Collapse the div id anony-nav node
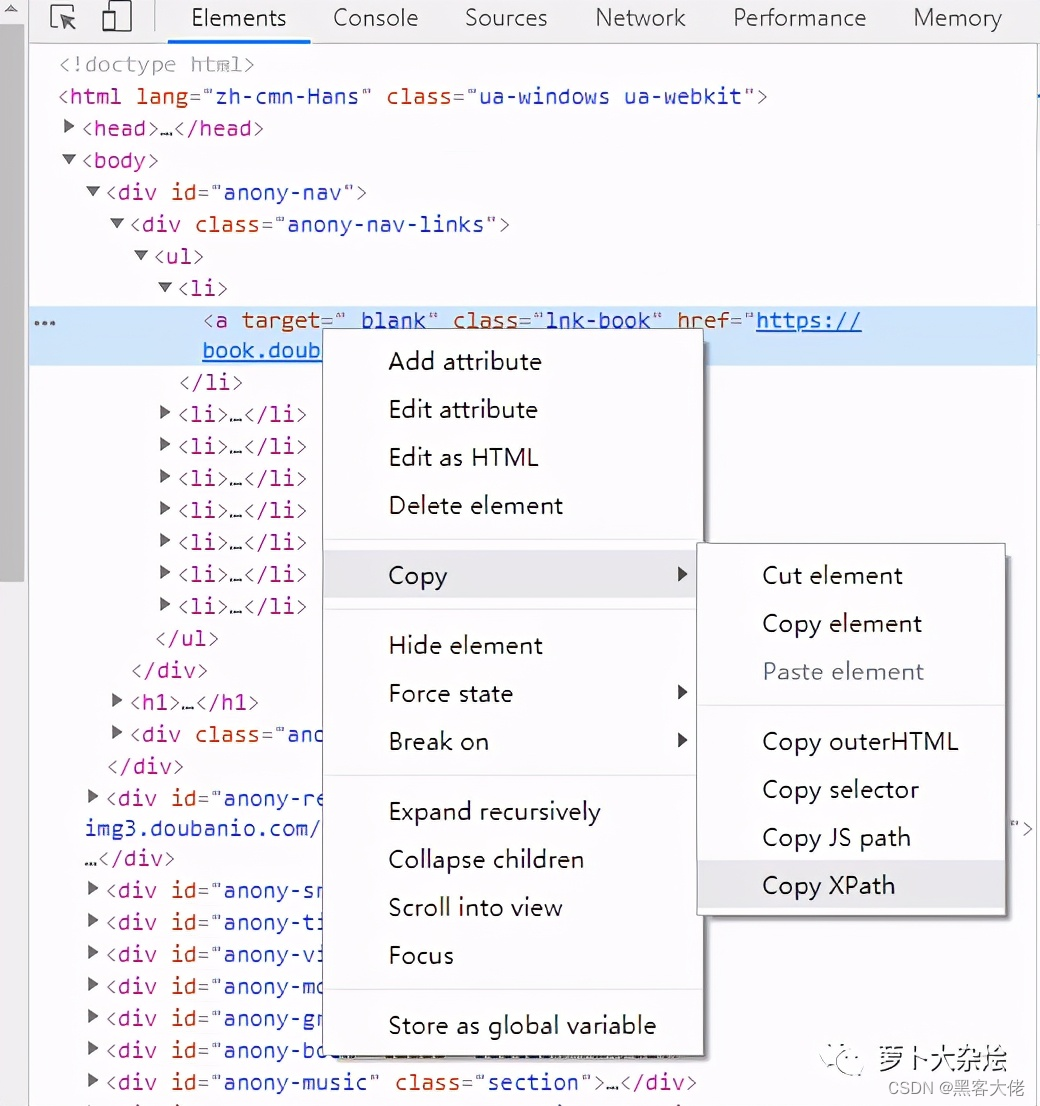This screenshot has height=1106, width=1040. click(x=92, y=190)
